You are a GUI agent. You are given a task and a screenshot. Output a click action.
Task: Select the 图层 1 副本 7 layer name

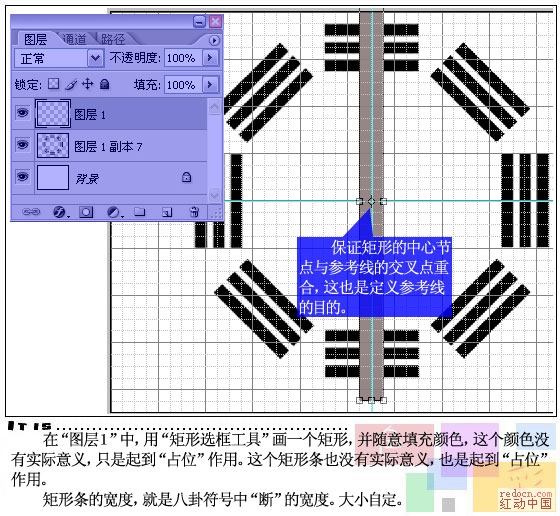coord(108,146)
